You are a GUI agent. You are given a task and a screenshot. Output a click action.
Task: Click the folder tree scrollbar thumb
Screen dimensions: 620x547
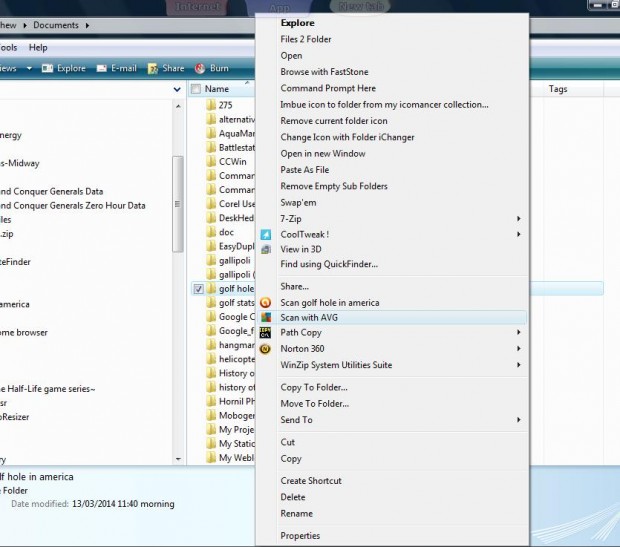(x=178, y=204)
